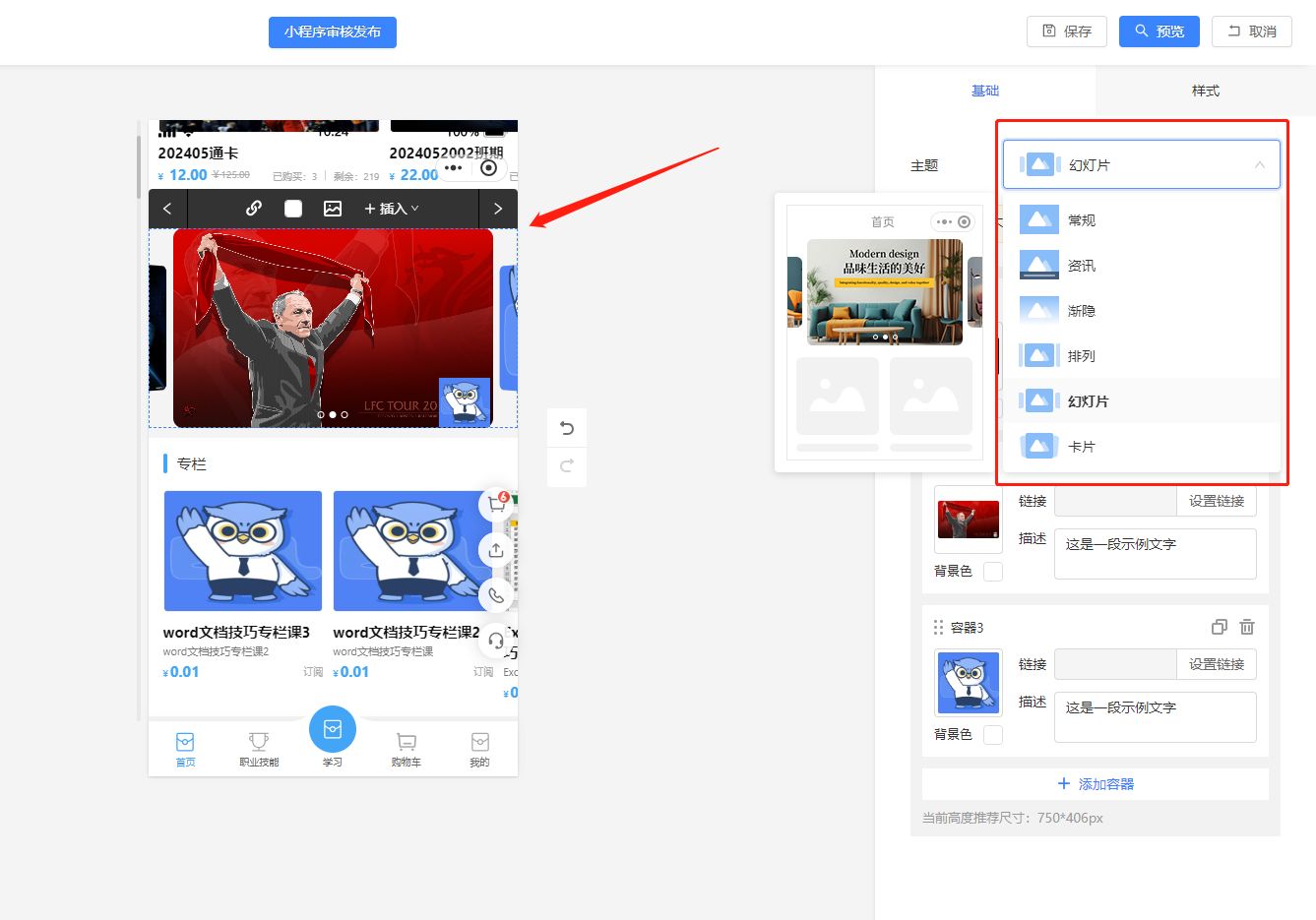Click the floating phone call icon
This screenshot has width=1316, height=920.
[496, 595]
